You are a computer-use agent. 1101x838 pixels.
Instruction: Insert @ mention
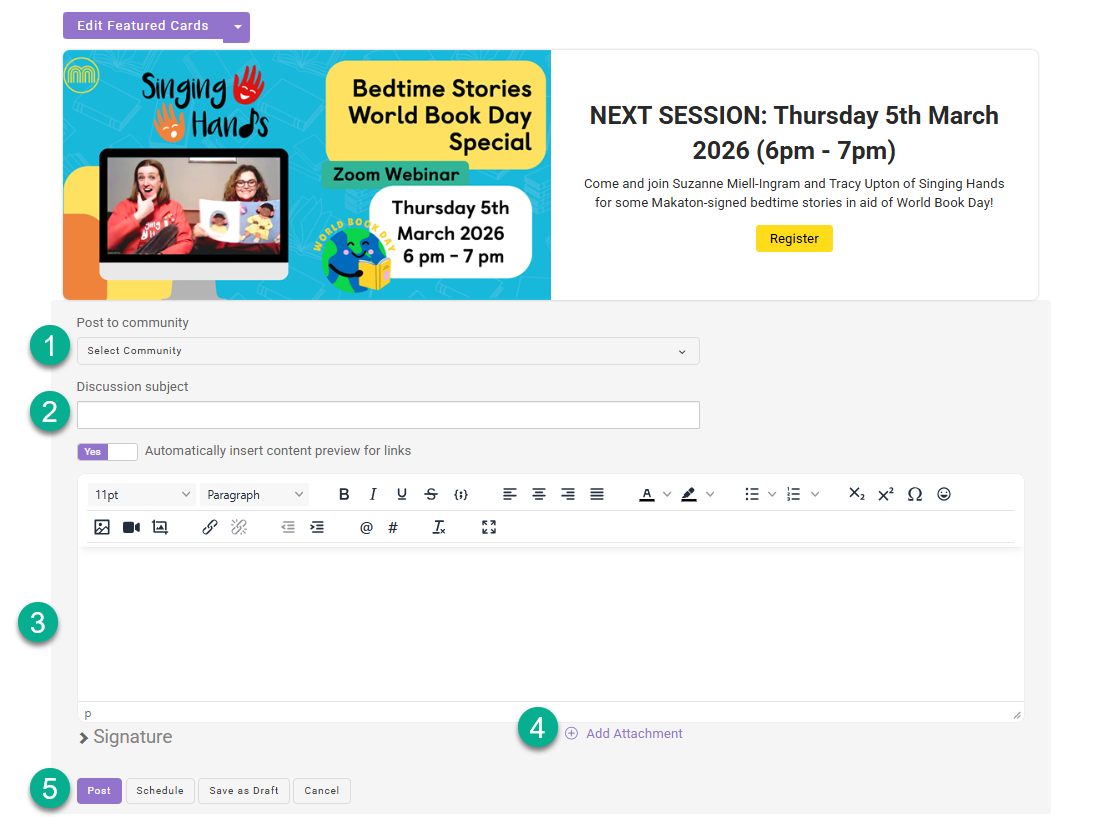[x=366, y=527]
